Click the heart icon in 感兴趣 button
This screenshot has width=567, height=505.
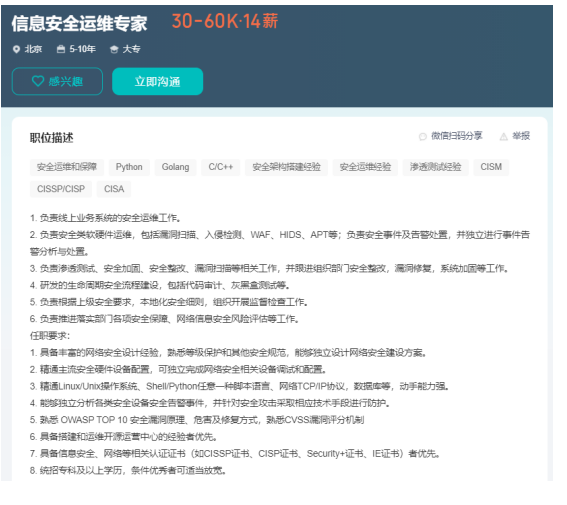click(x=38, y=81)
